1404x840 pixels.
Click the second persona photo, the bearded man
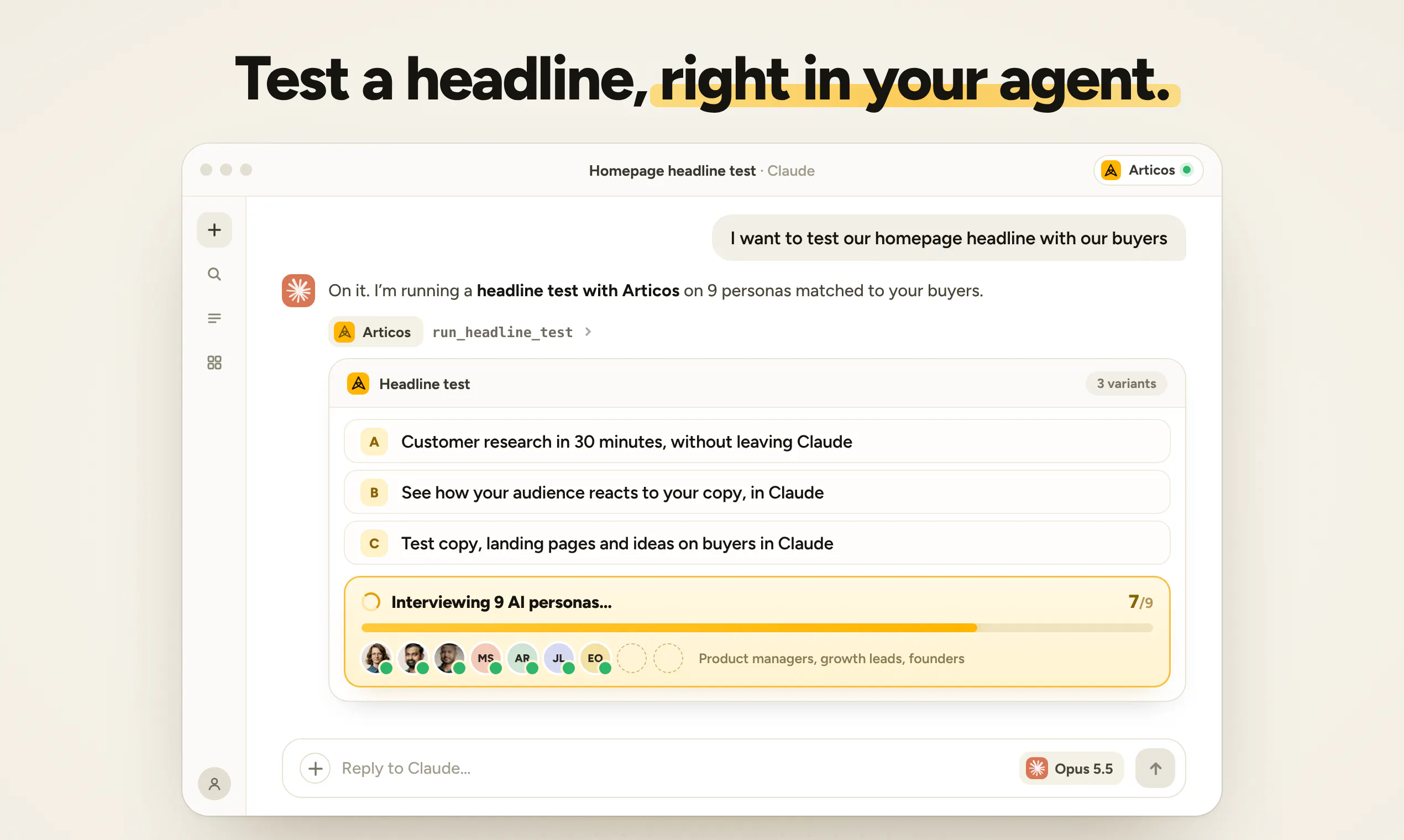coord(413,658)
